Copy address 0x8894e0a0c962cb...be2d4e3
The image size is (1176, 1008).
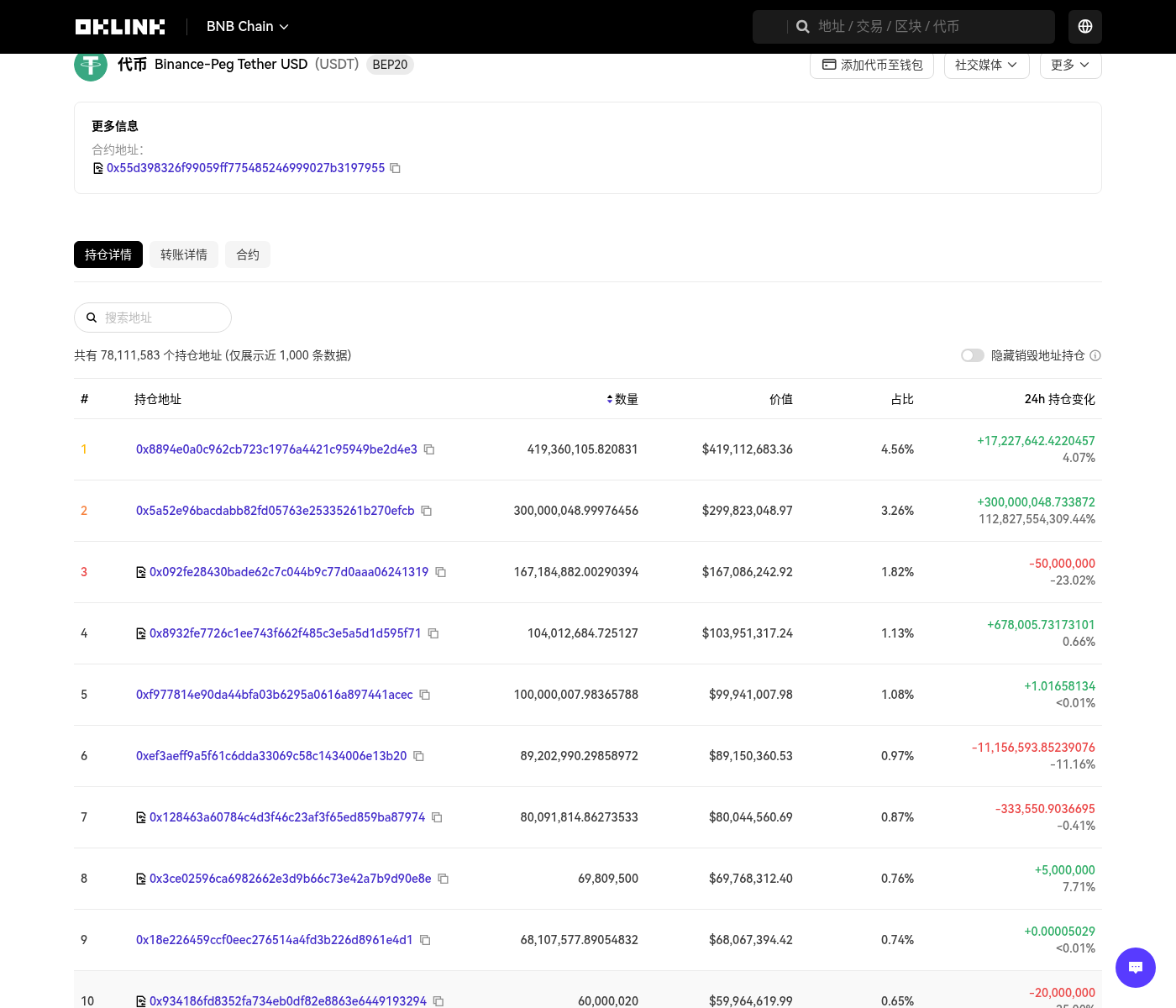point(429,449)
